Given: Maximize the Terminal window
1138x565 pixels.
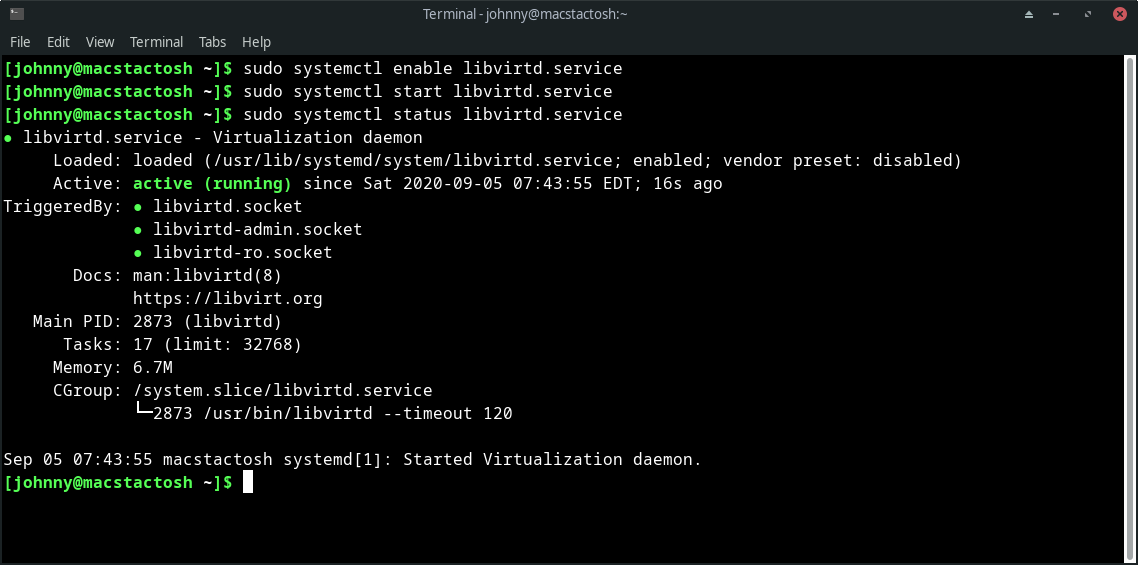Looking at the screenshot, I should 1088,15.
